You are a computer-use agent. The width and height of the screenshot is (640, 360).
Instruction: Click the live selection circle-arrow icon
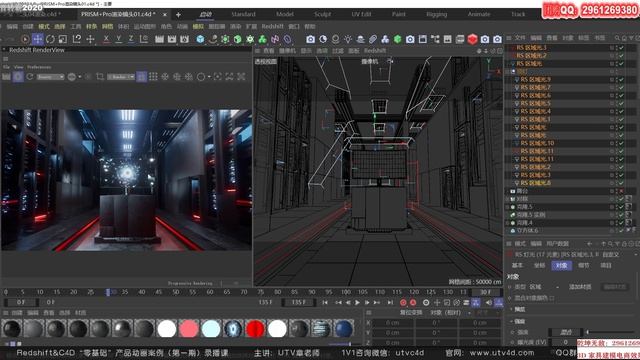[x=25, y=39]
